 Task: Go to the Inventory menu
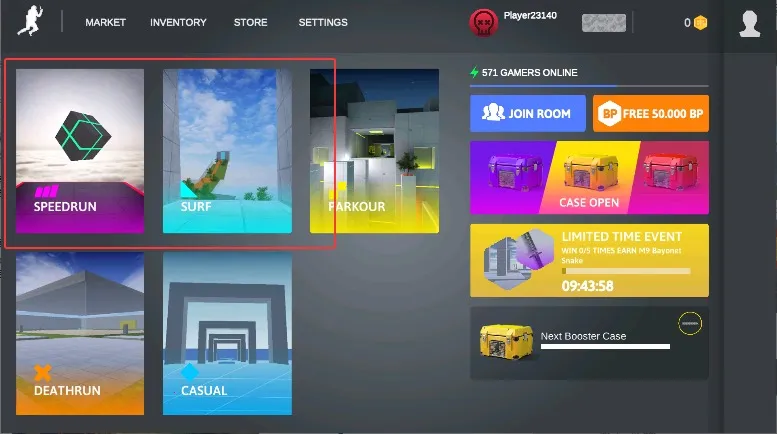(178, 22)
